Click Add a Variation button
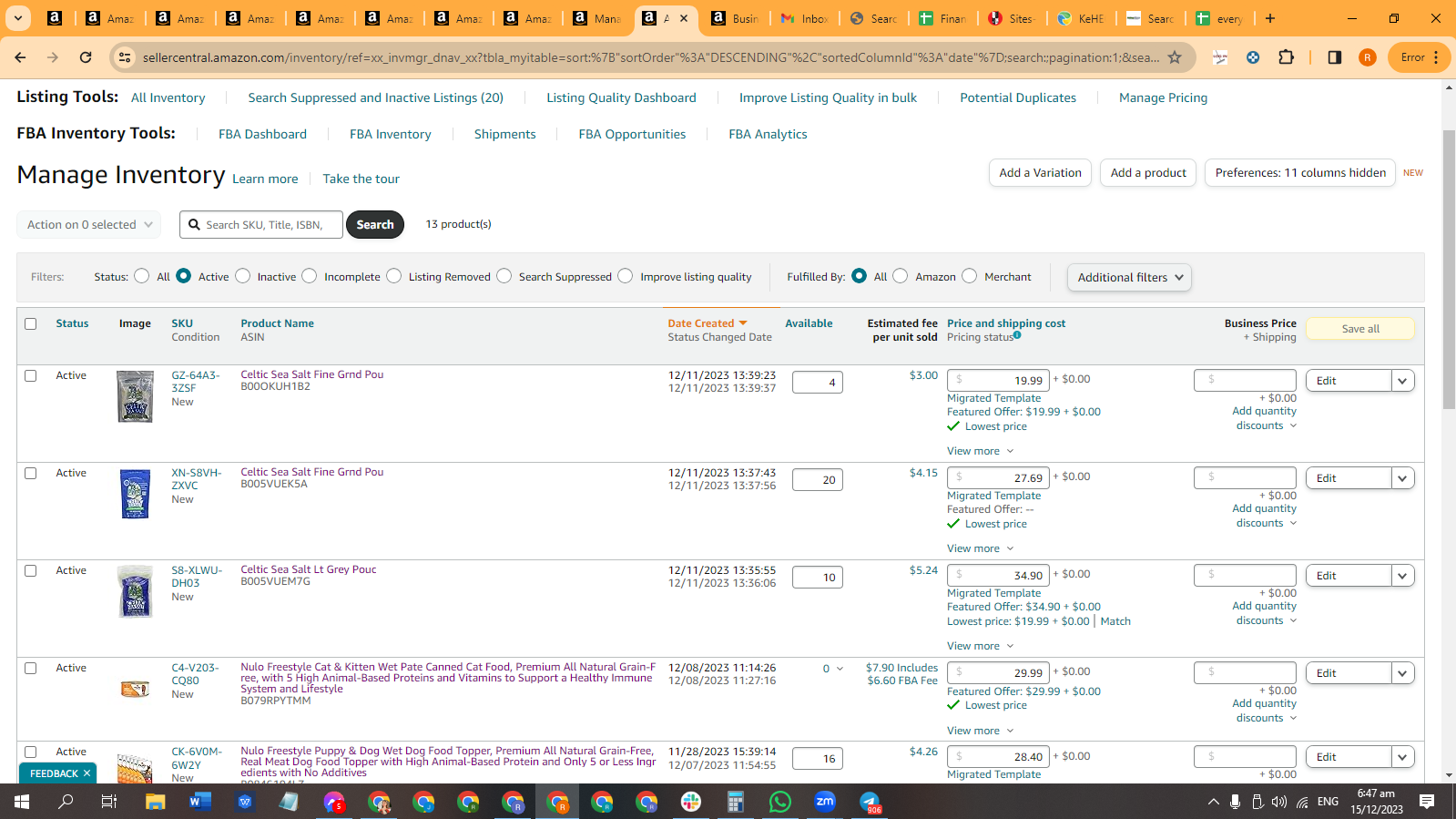This screenshot has width=1456, height=819. point(1040,173)
